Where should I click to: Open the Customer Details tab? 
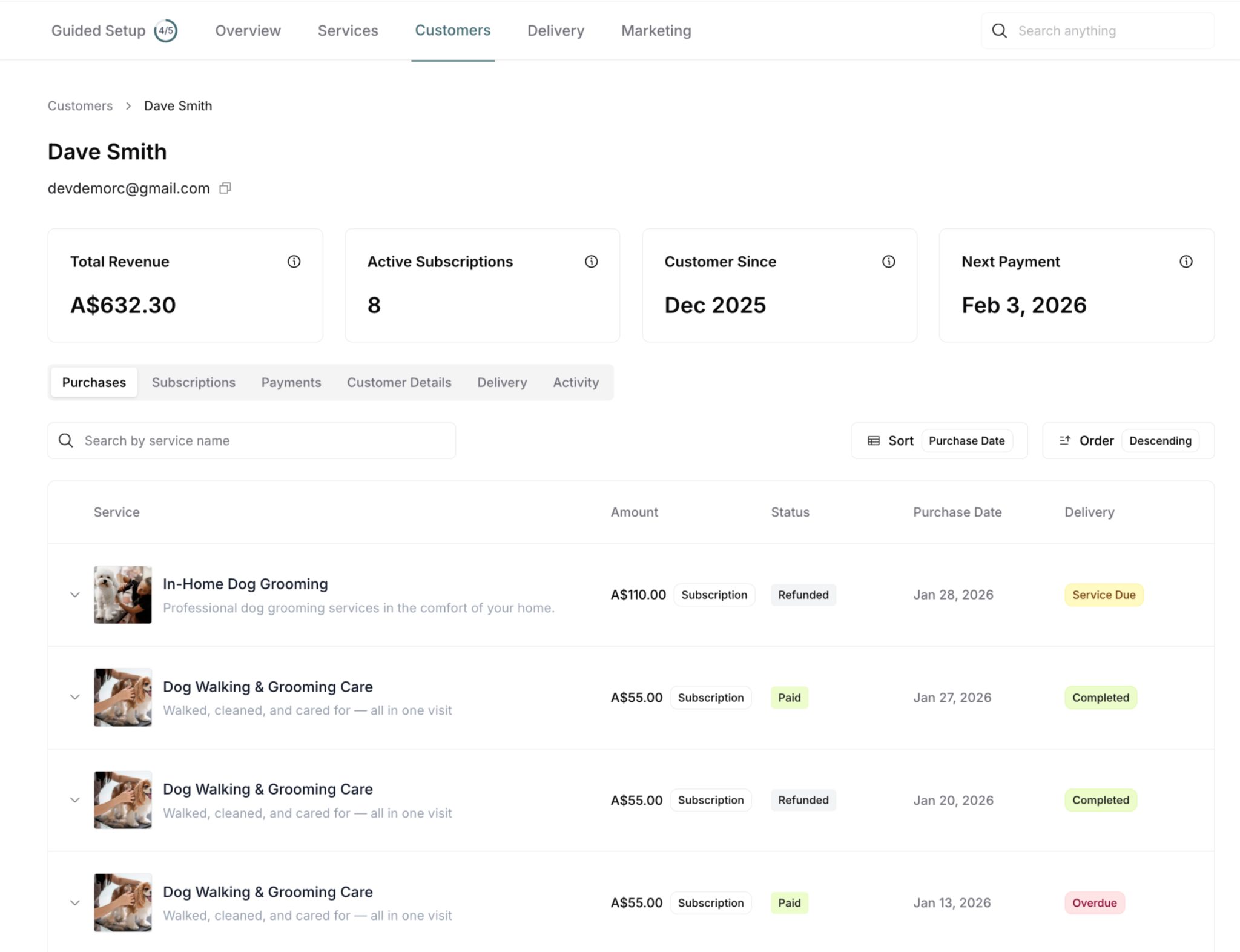(399, 383)
